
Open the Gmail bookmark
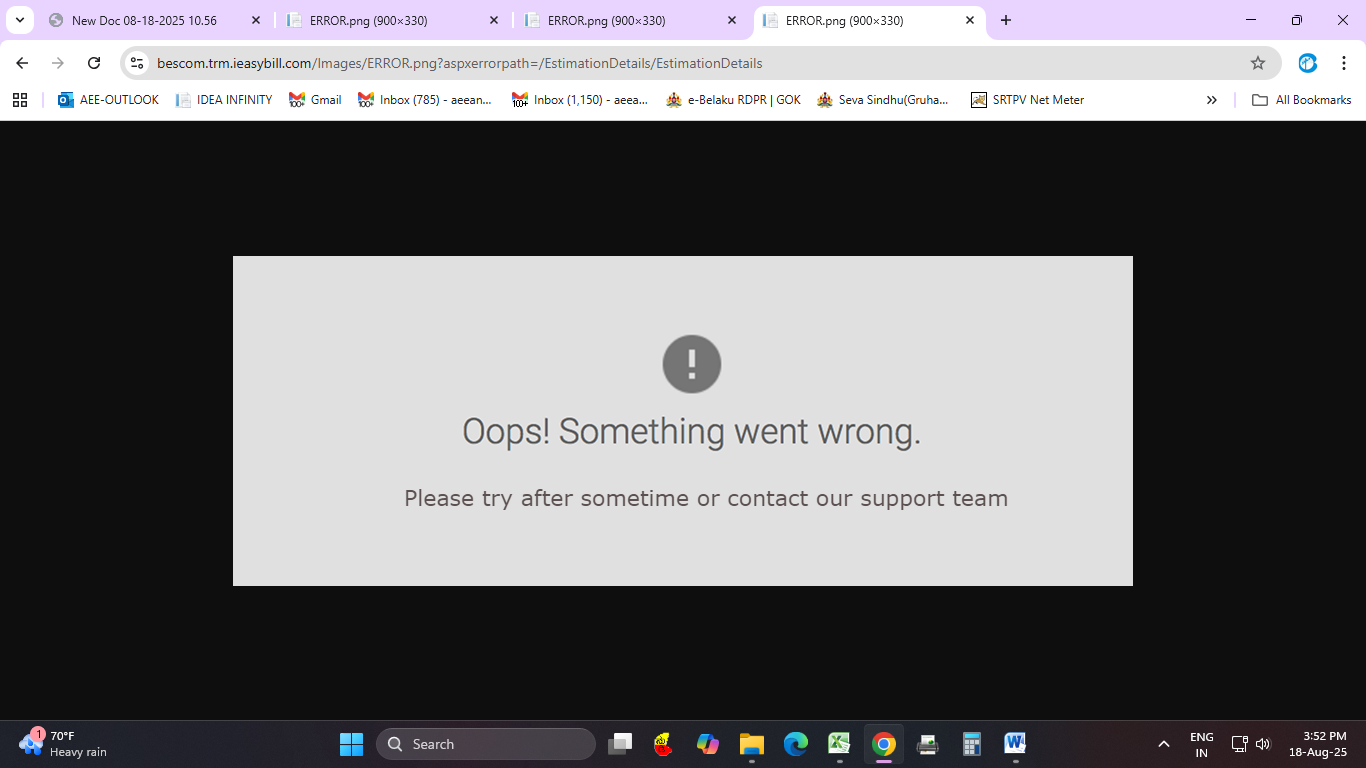(315, 100)
